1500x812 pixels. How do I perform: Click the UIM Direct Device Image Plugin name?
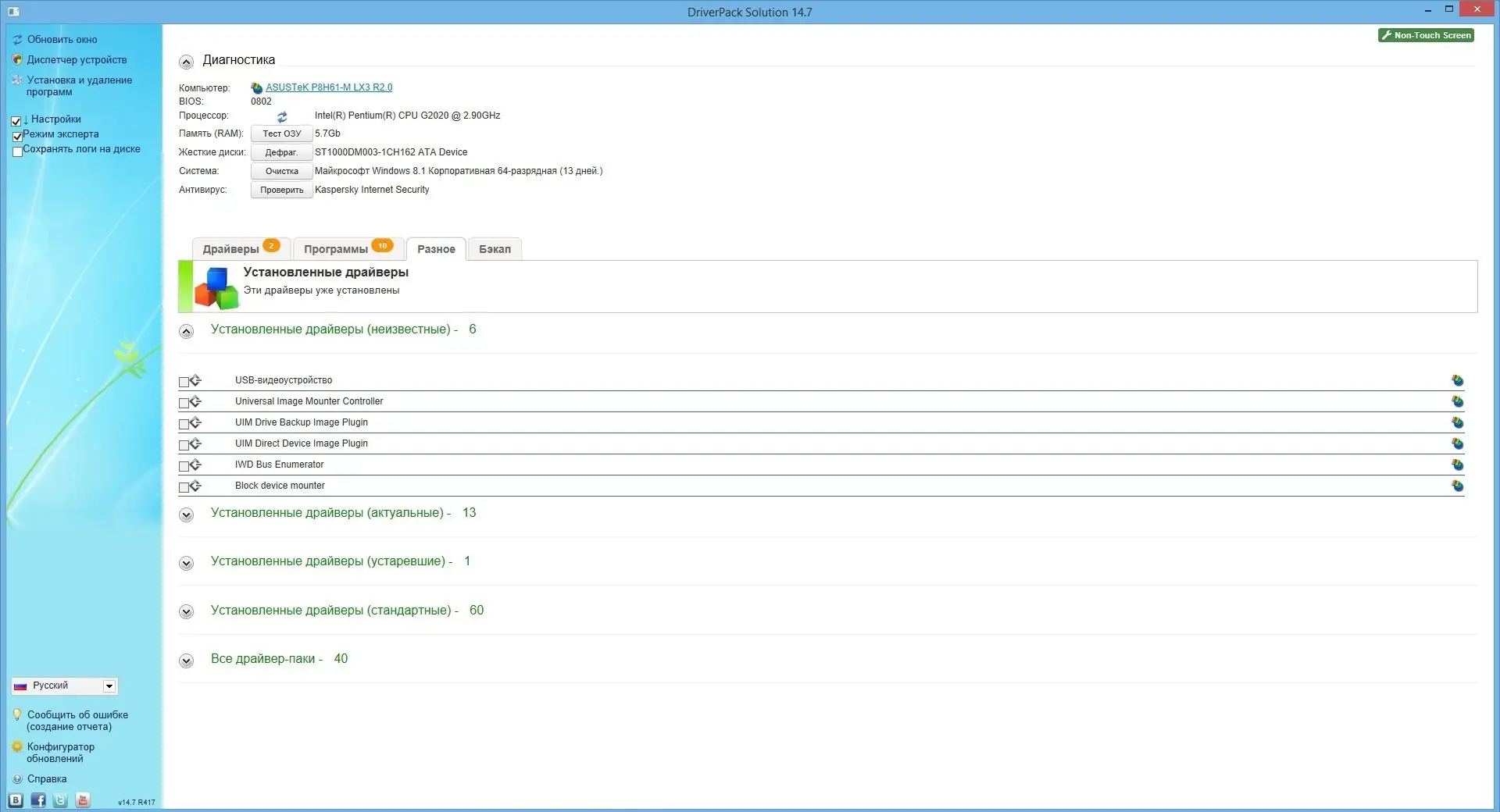pyautogui.click(x=302, y=443)
